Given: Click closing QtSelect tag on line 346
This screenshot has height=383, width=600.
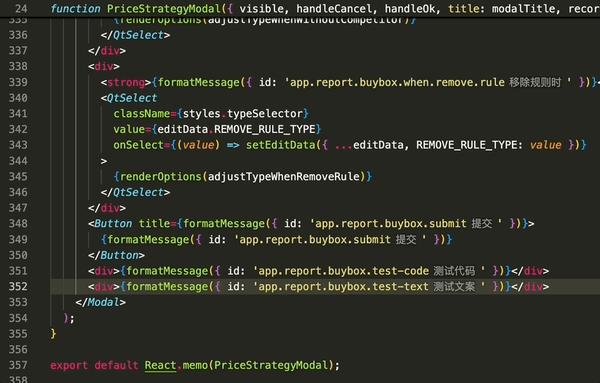Looking at the screenshot, I should 135,192.
